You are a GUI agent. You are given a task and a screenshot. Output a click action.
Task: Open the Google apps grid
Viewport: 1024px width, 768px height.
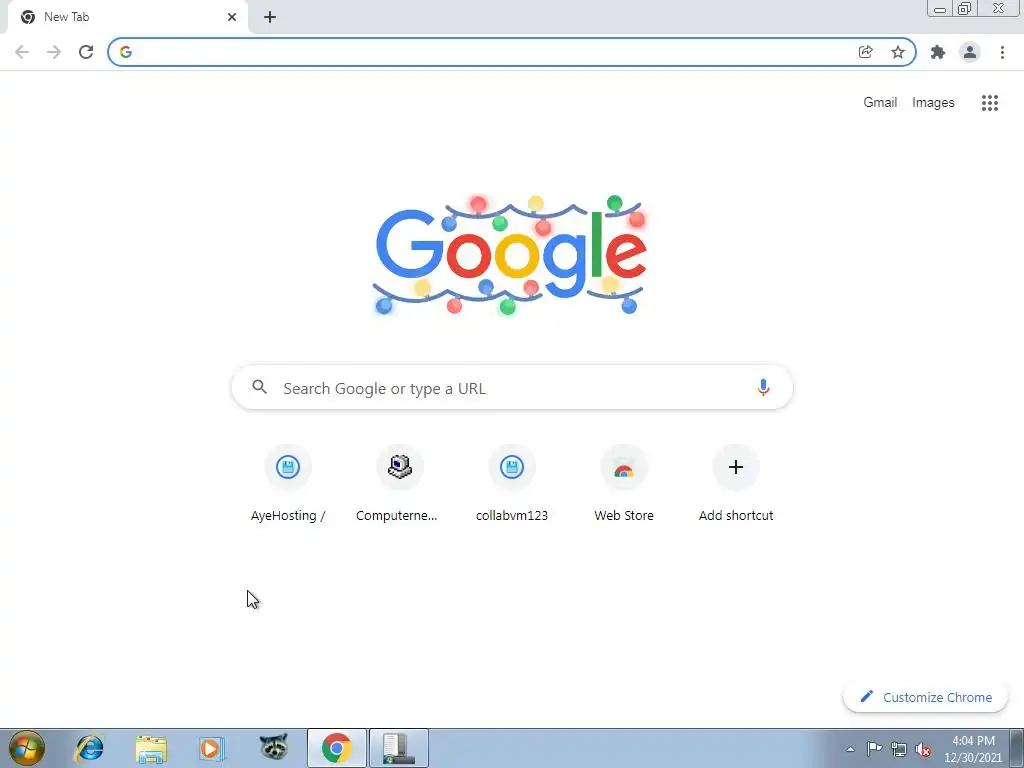[990, 103]
